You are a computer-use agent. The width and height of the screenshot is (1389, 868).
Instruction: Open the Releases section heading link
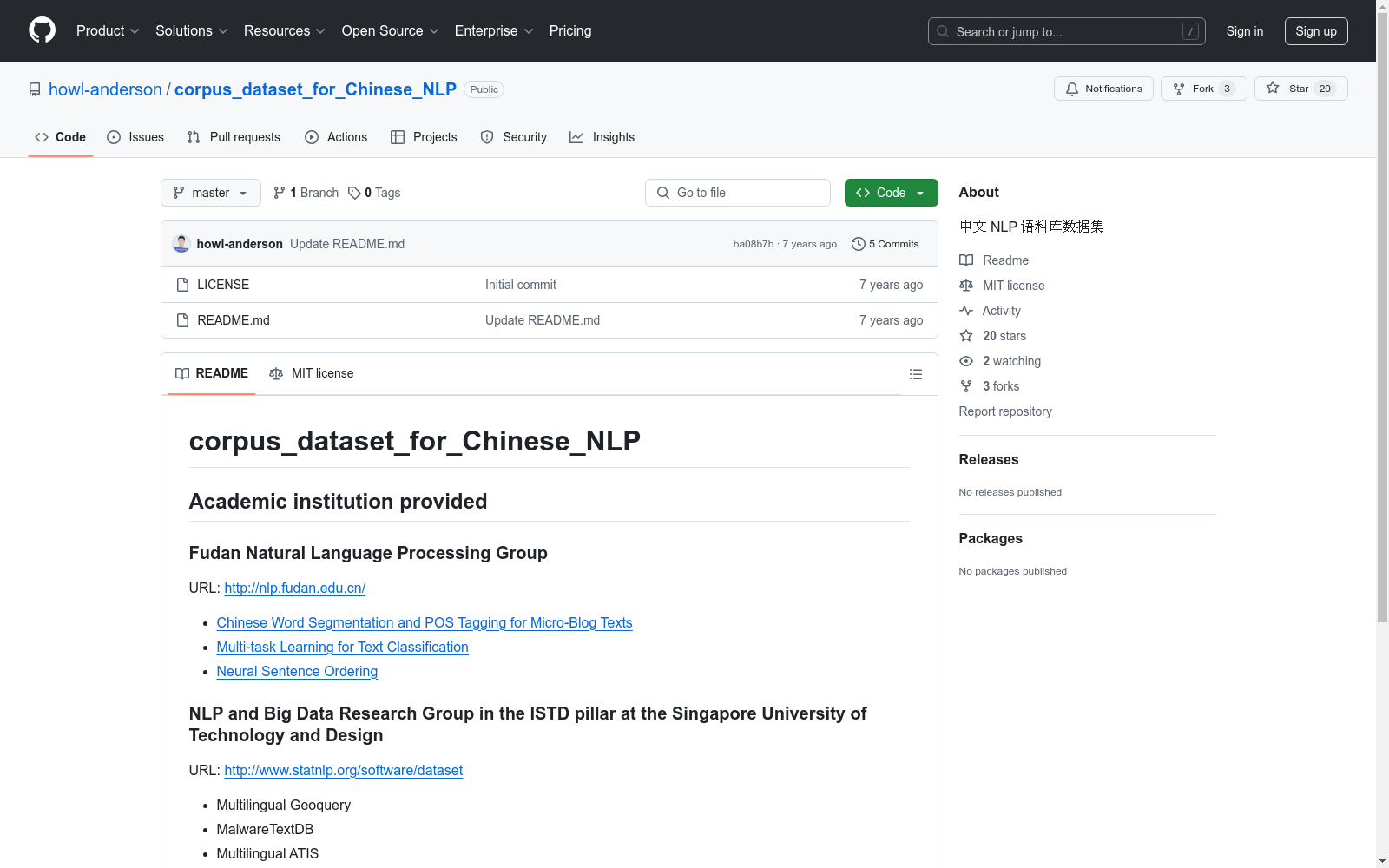(989, 459)
